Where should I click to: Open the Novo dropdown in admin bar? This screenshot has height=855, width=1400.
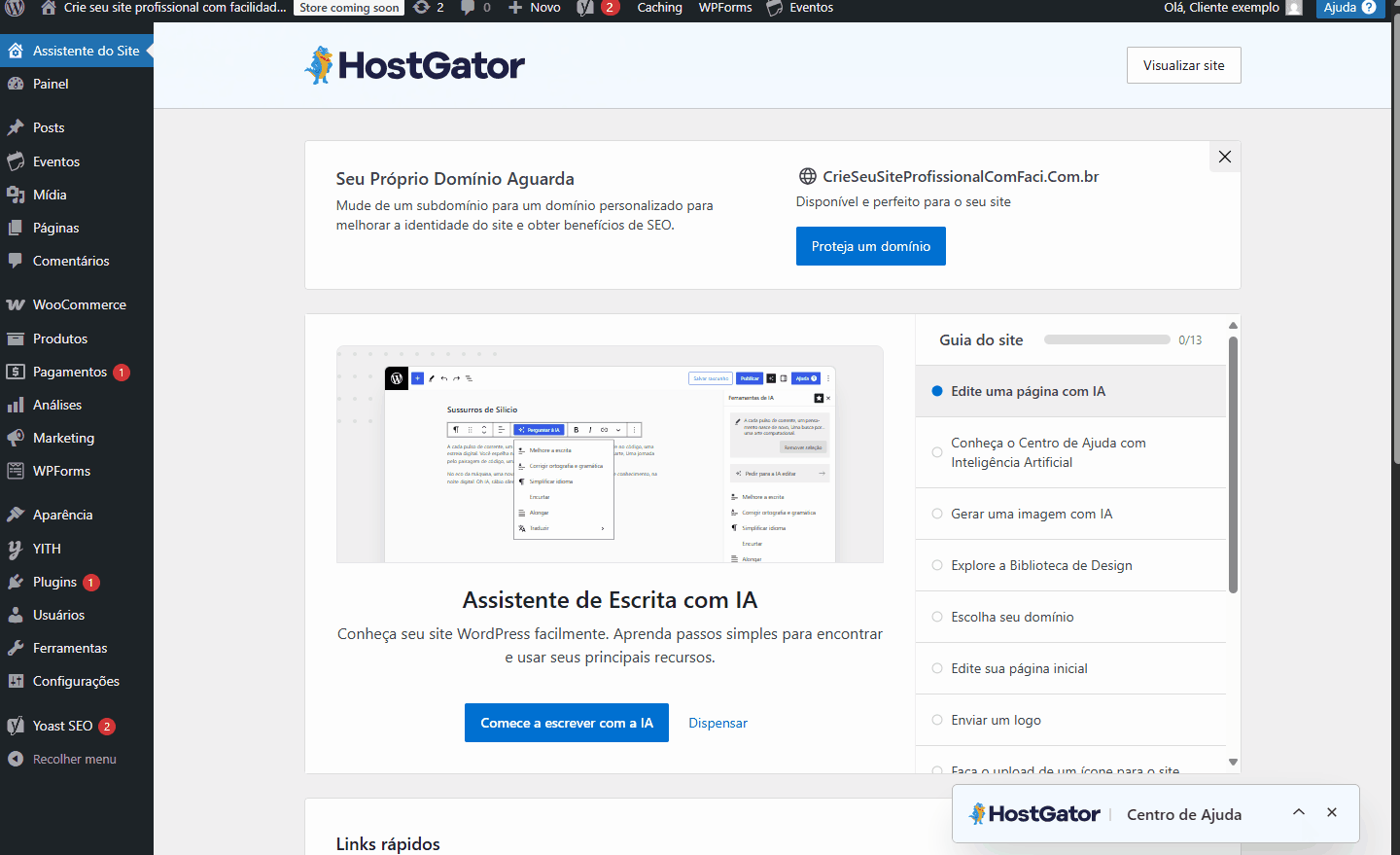(535, 8)
